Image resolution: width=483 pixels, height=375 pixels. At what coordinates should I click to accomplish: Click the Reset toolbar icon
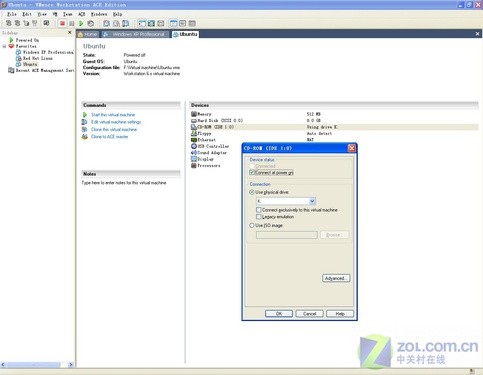(90, 23)
